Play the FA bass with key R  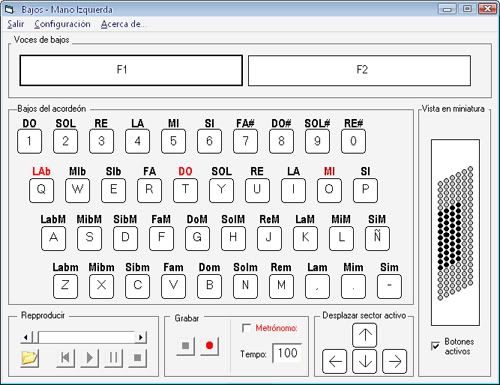tap(150, 190)
